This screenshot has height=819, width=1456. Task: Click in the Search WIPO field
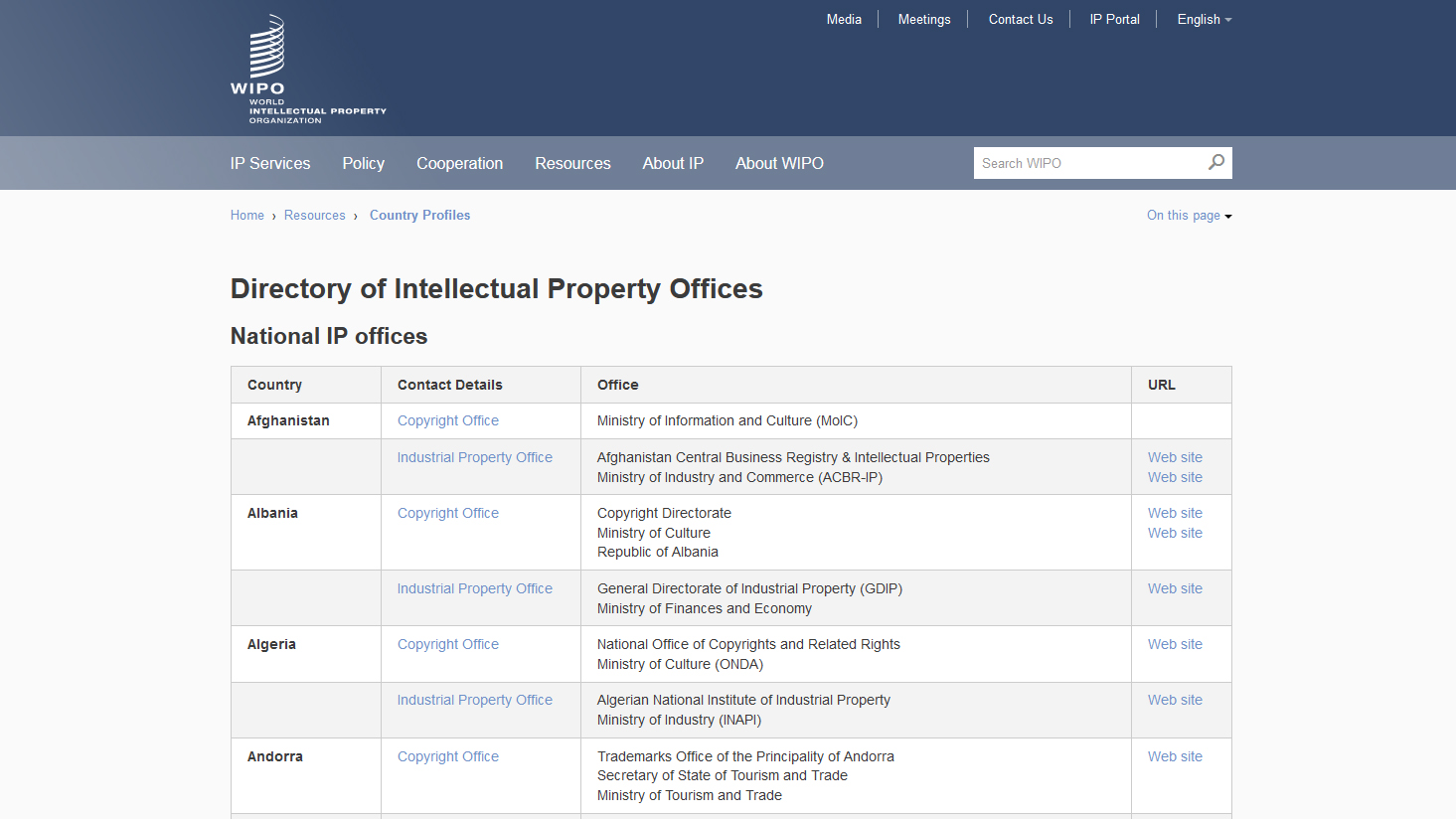[1088, 163]
